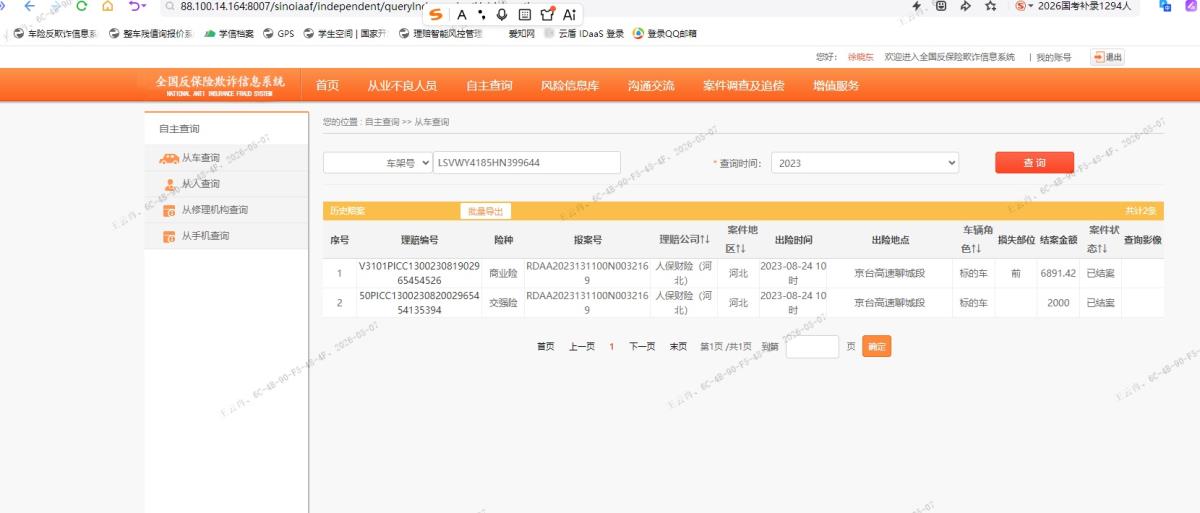The image size is (1200, 513).
Task: Click the browser refresh icon
Action: click(82, 6)
